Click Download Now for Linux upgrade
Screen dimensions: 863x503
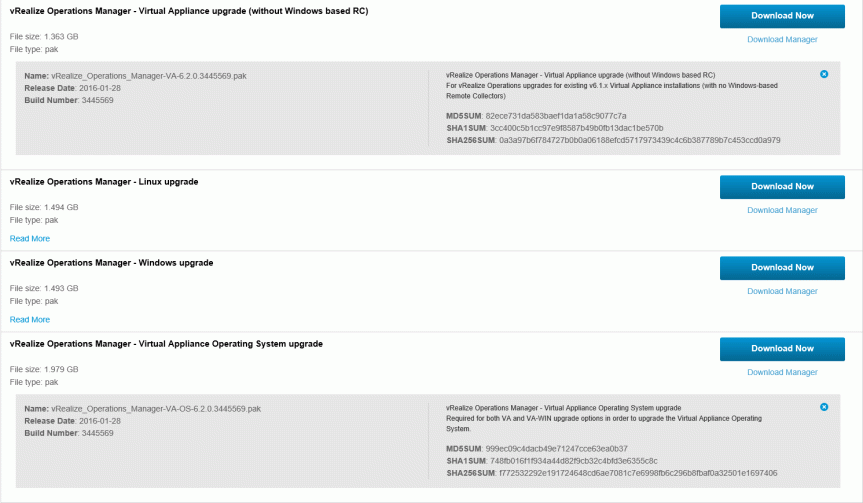tap(782, 186)
